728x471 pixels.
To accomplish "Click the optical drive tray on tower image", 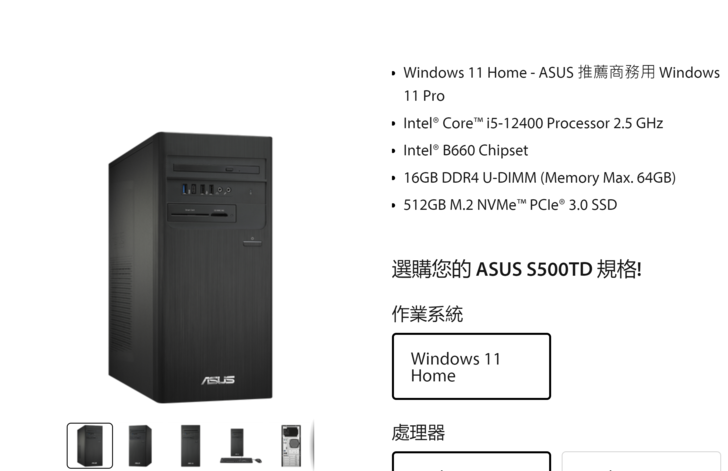I will 216,169.
